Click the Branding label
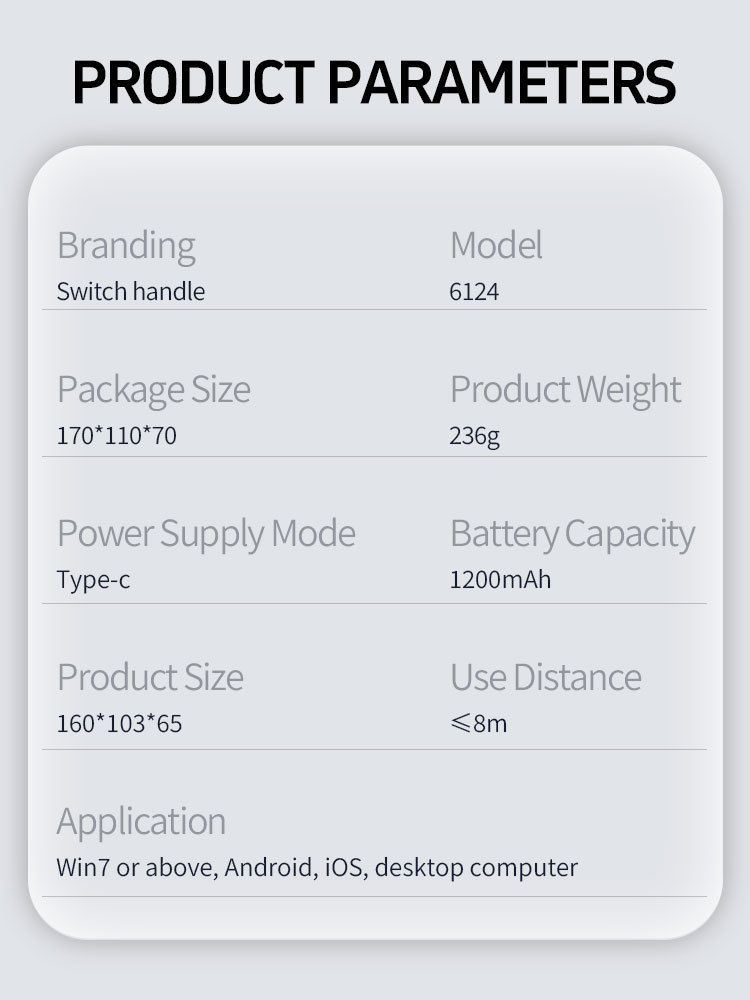This screenshot has height=1000, width=750. (126, 245)
